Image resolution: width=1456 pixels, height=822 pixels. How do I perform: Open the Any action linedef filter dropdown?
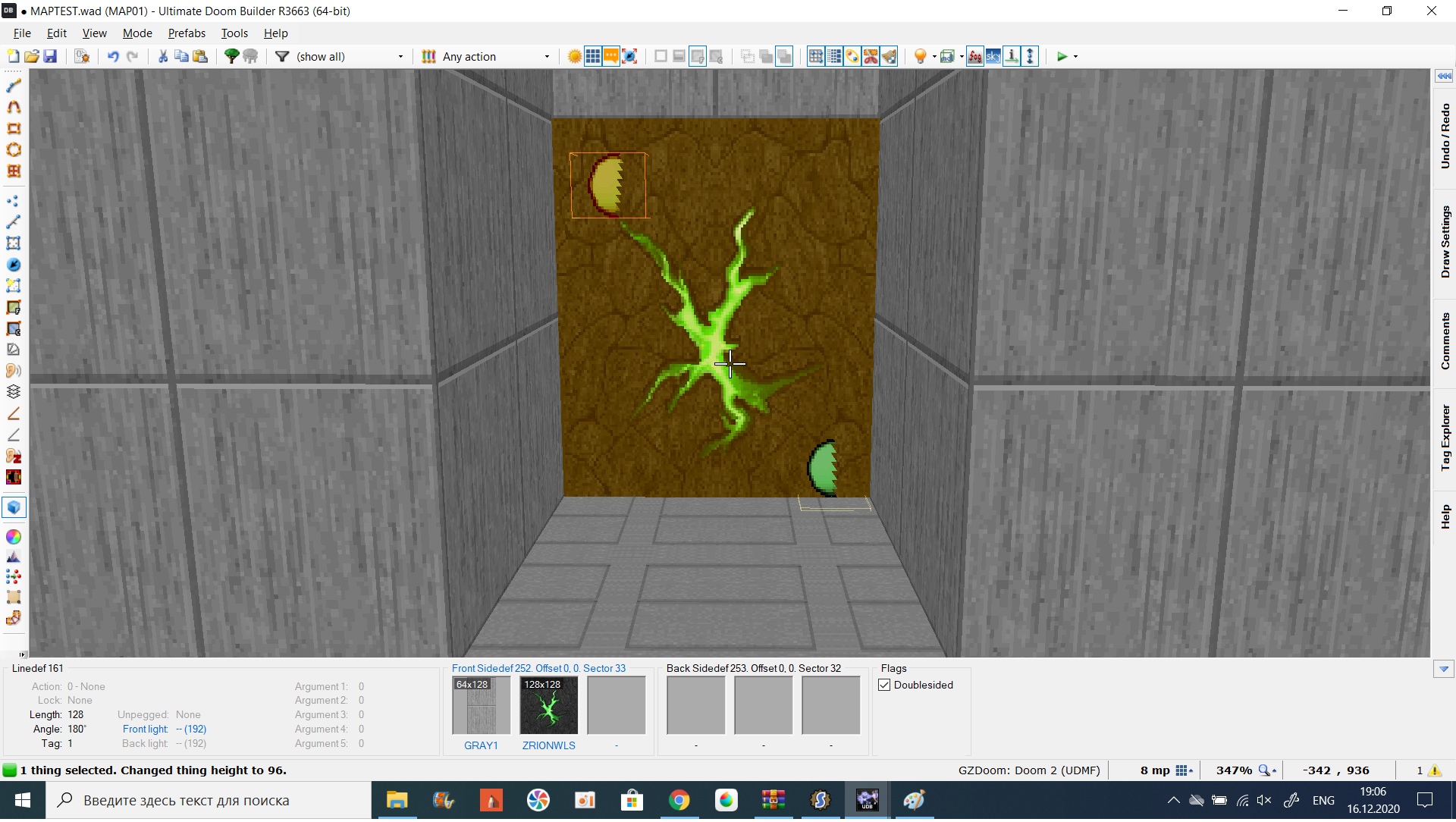point(497,57)
